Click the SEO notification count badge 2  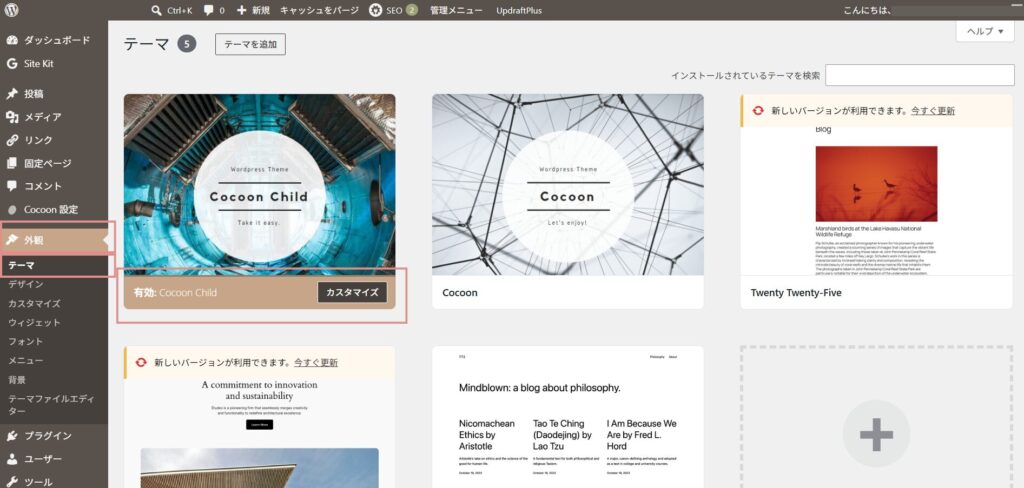411,10
